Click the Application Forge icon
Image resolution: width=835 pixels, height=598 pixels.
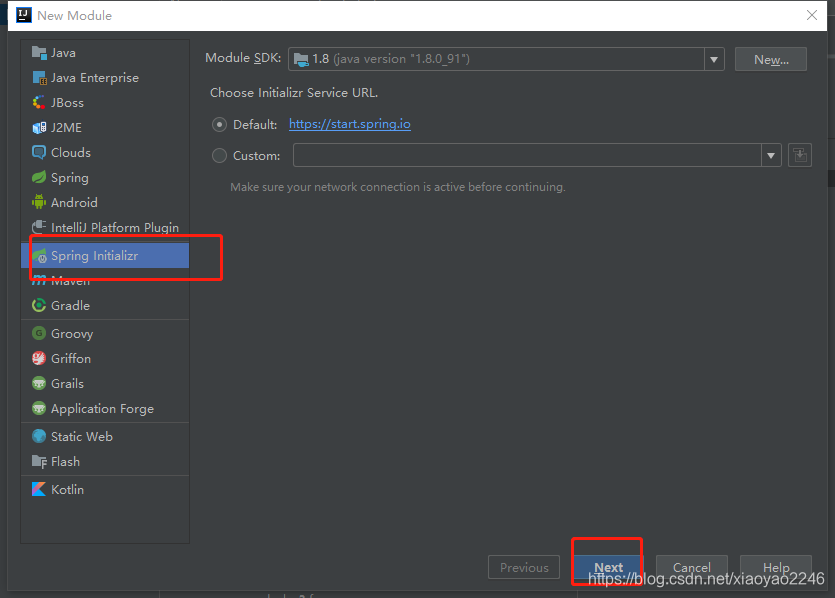39,408
